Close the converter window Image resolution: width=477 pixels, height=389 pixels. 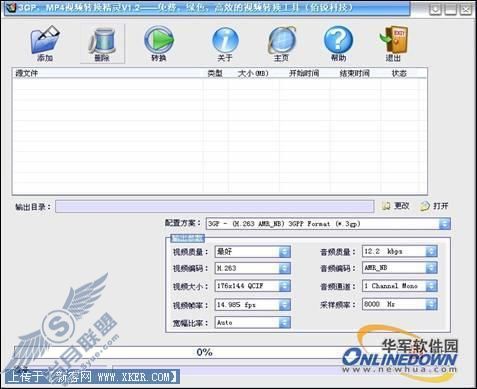(466, 10)
